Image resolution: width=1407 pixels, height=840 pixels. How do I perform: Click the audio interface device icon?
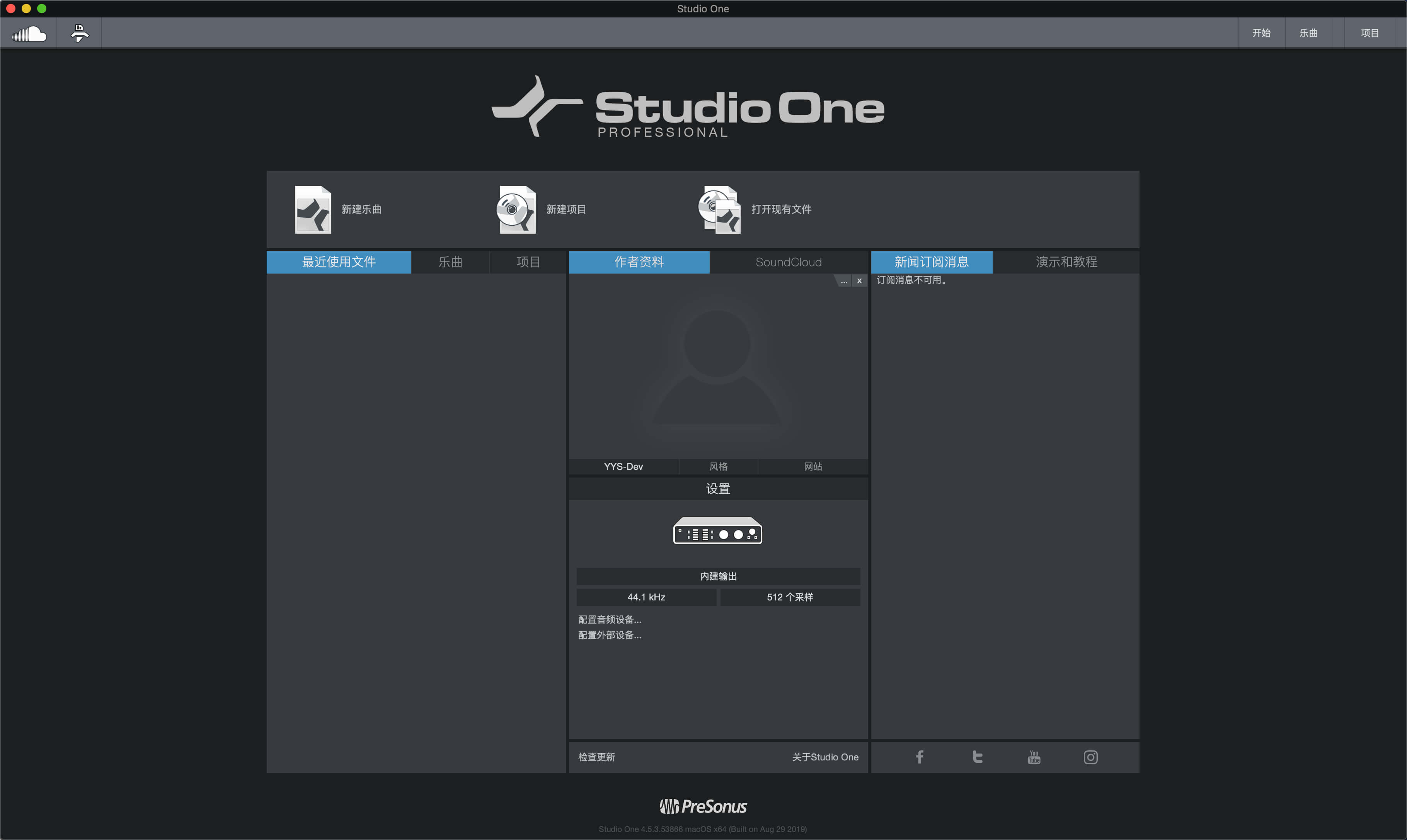(717, 531)
